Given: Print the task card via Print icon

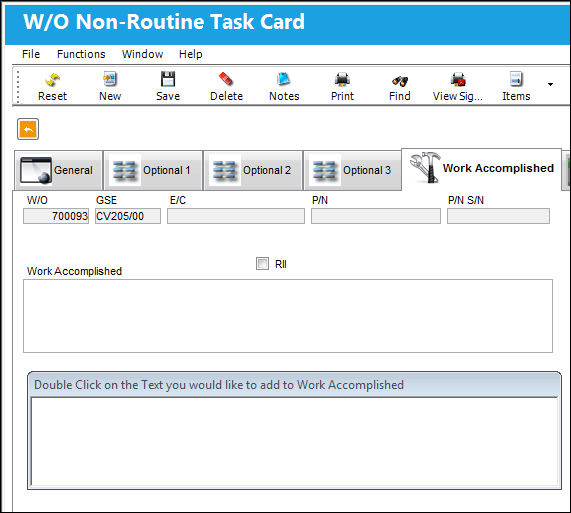Looking at the screenshot, I should click(x=342, y=87).
